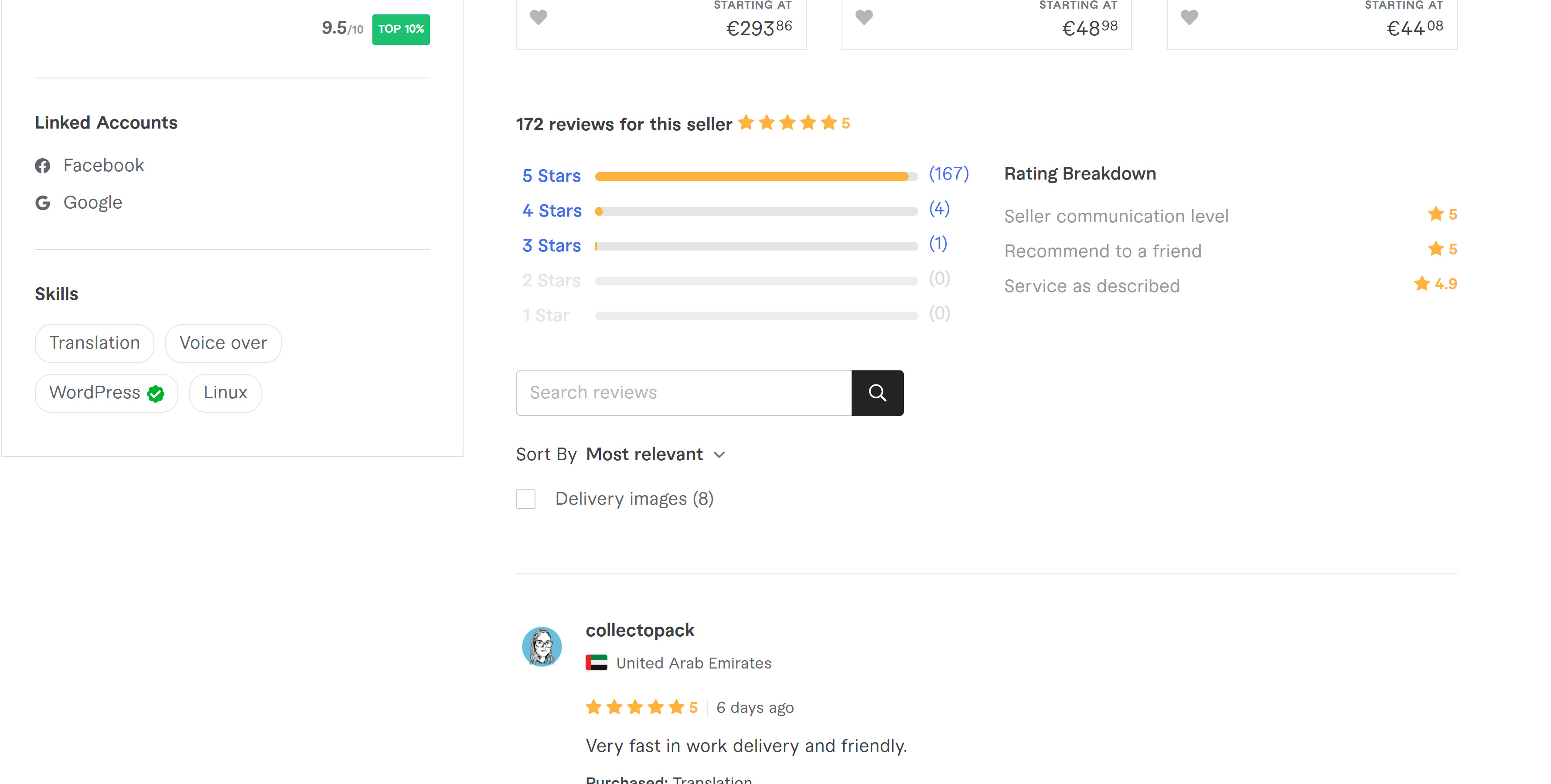Viewport: 1551px width, 784px height.
Task: Open collectopack's profile avatar
Action: pyautogui.click(x=541, y=647)
